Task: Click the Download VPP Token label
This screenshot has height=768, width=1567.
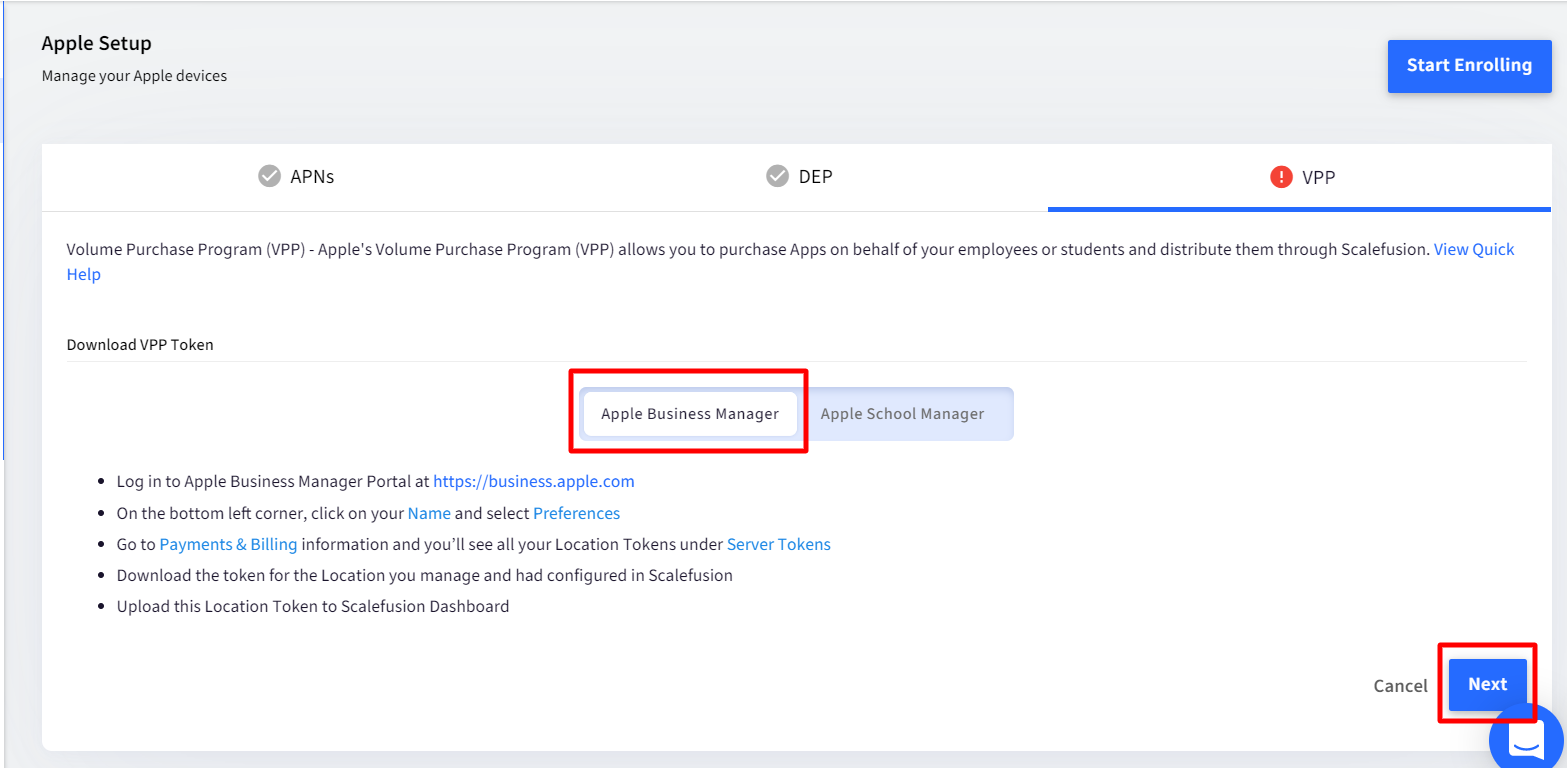Action: coord(140,344)
